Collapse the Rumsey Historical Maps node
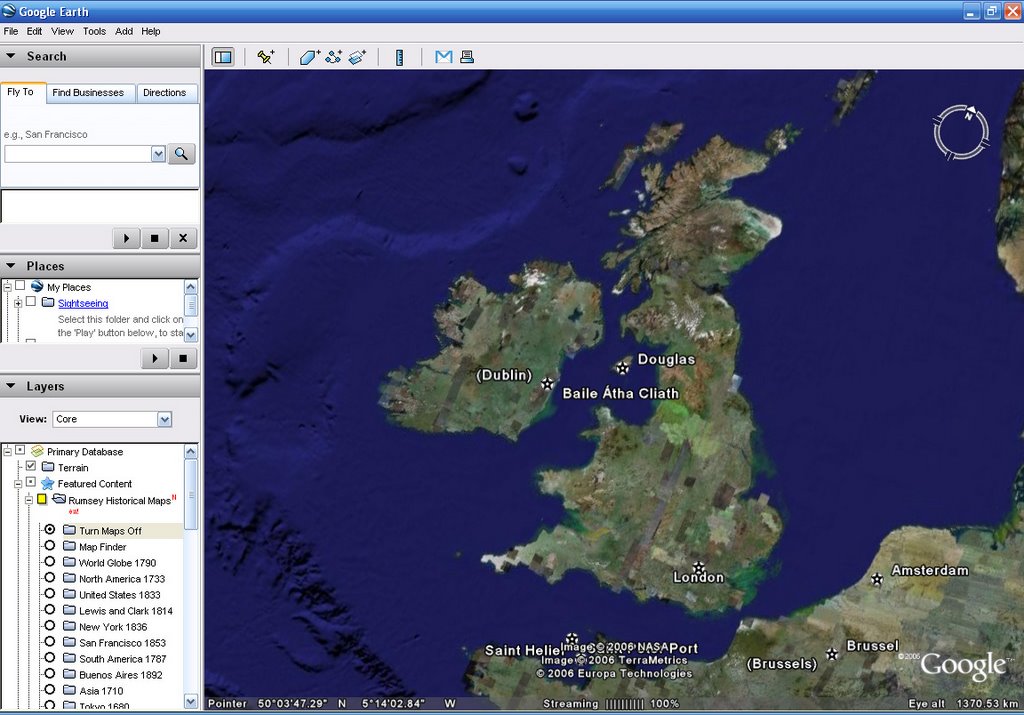The width and height of the screenshot is (1024, 715). pyautogui.click(x=29, y=500)
